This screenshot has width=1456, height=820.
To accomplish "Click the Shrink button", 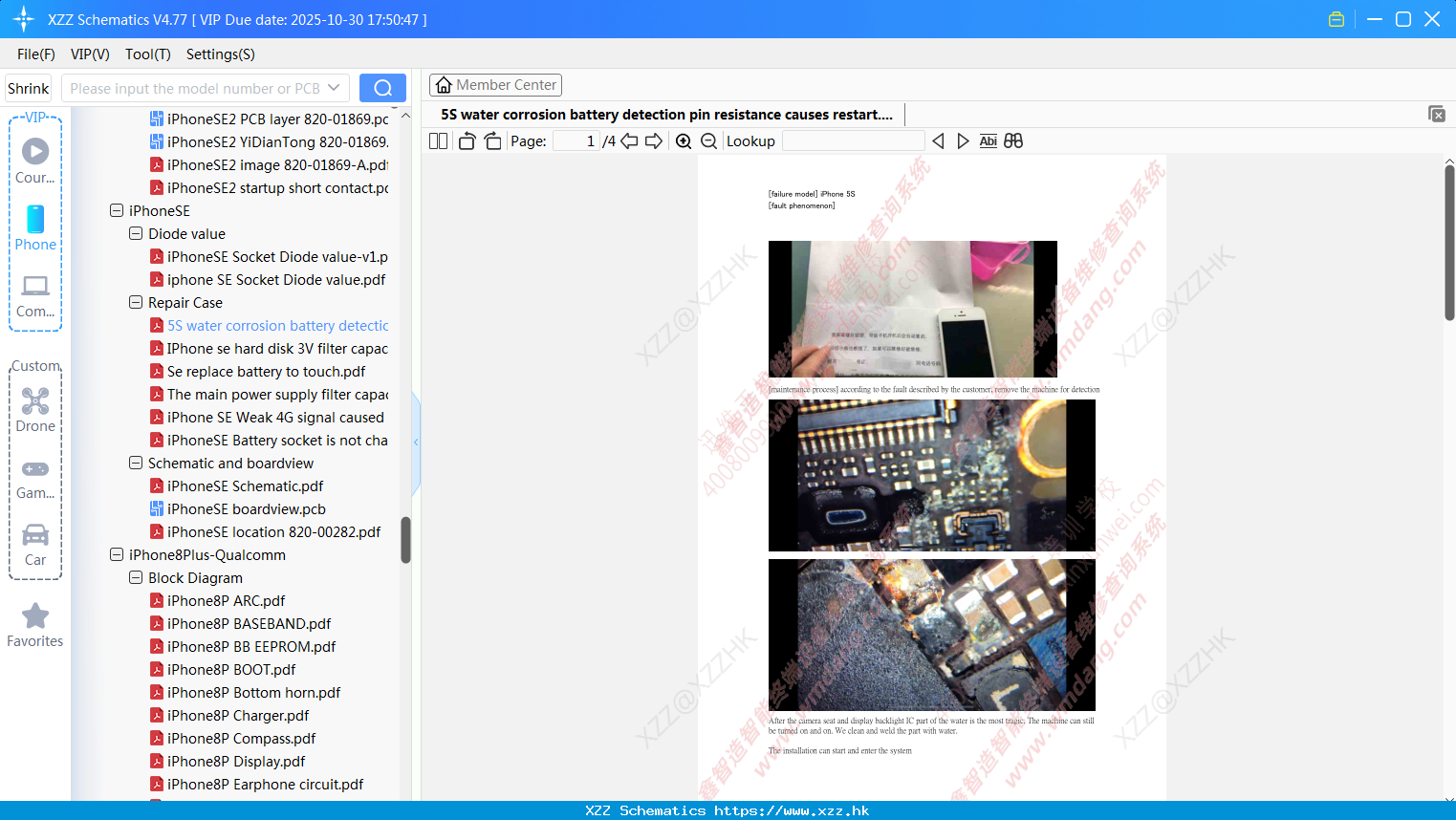I will [28, 88].
